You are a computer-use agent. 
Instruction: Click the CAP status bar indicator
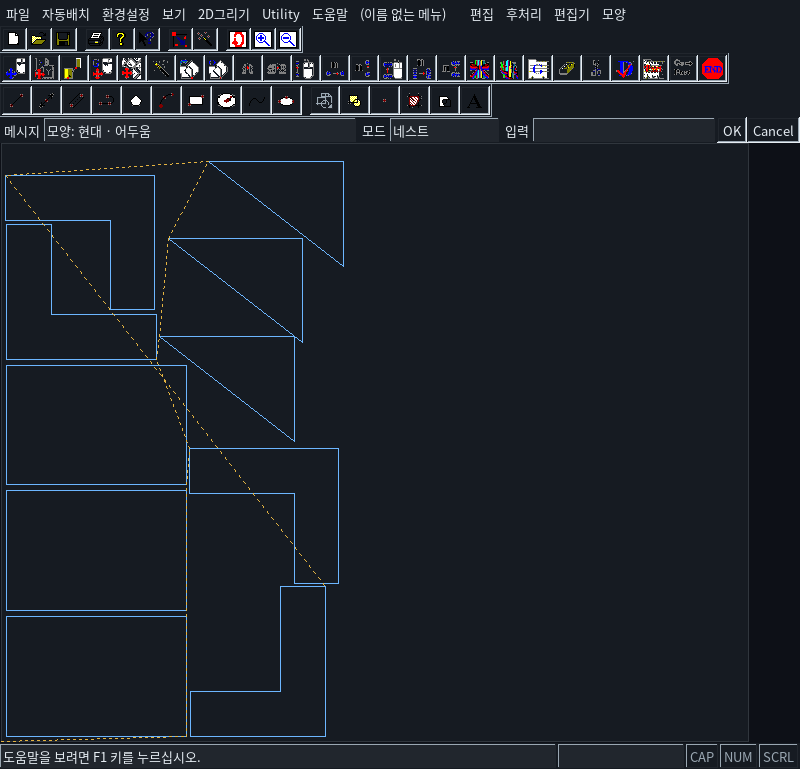point(702,757)
